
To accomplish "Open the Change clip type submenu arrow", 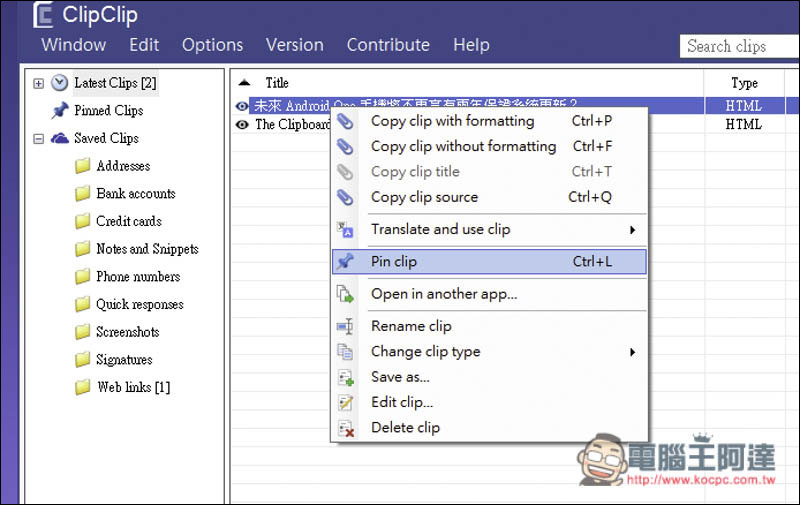I will pos(633,352).
